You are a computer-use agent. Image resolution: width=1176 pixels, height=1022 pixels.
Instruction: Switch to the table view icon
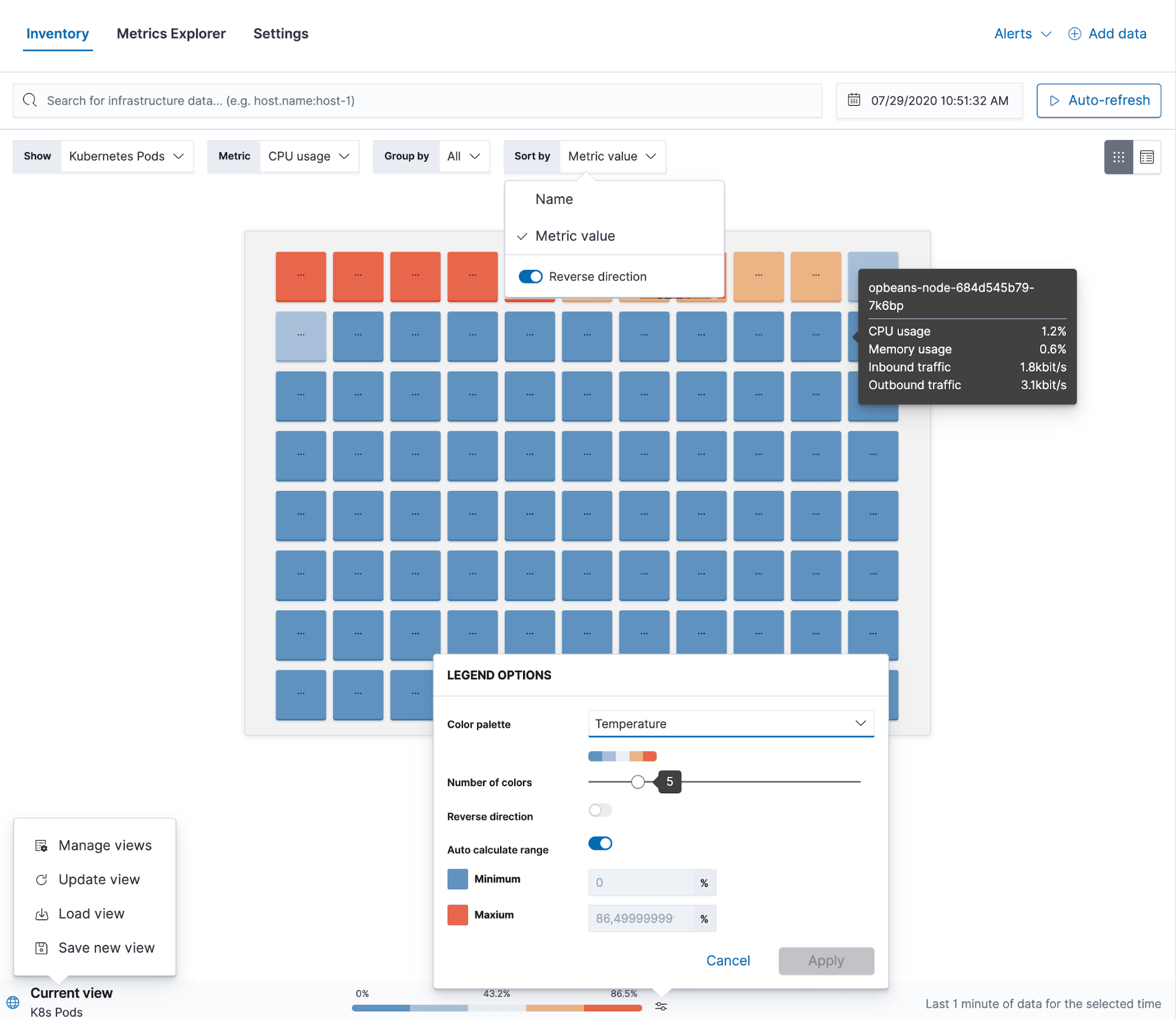point(1147,157)
